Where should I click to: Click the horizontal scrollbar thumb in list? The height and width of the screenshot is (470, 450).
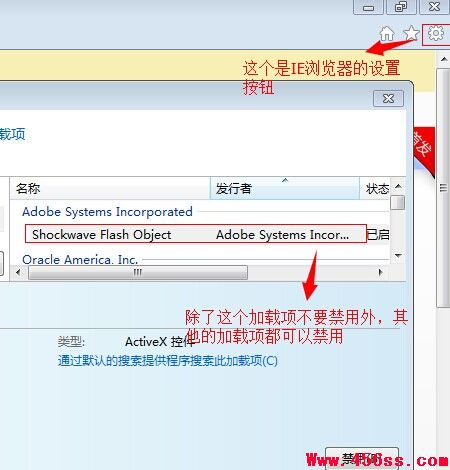(138, 272)
